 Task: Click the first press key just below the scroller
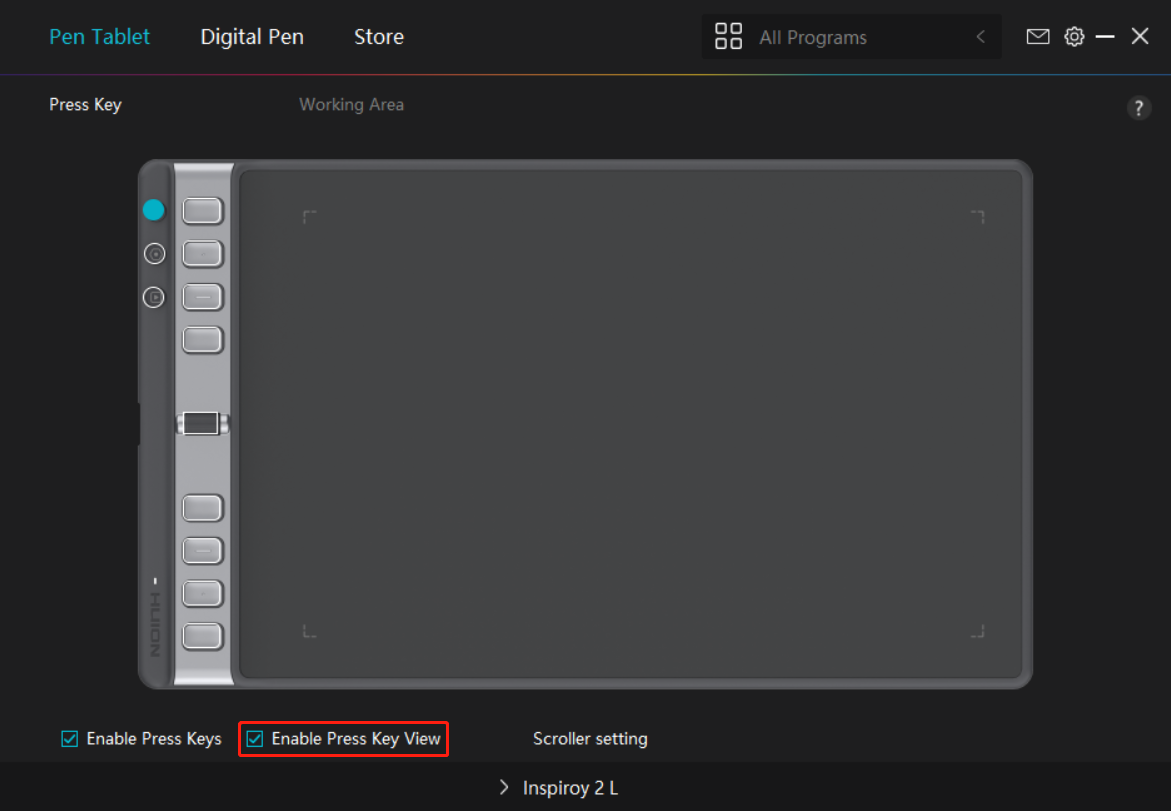click(x=202, y=508)
